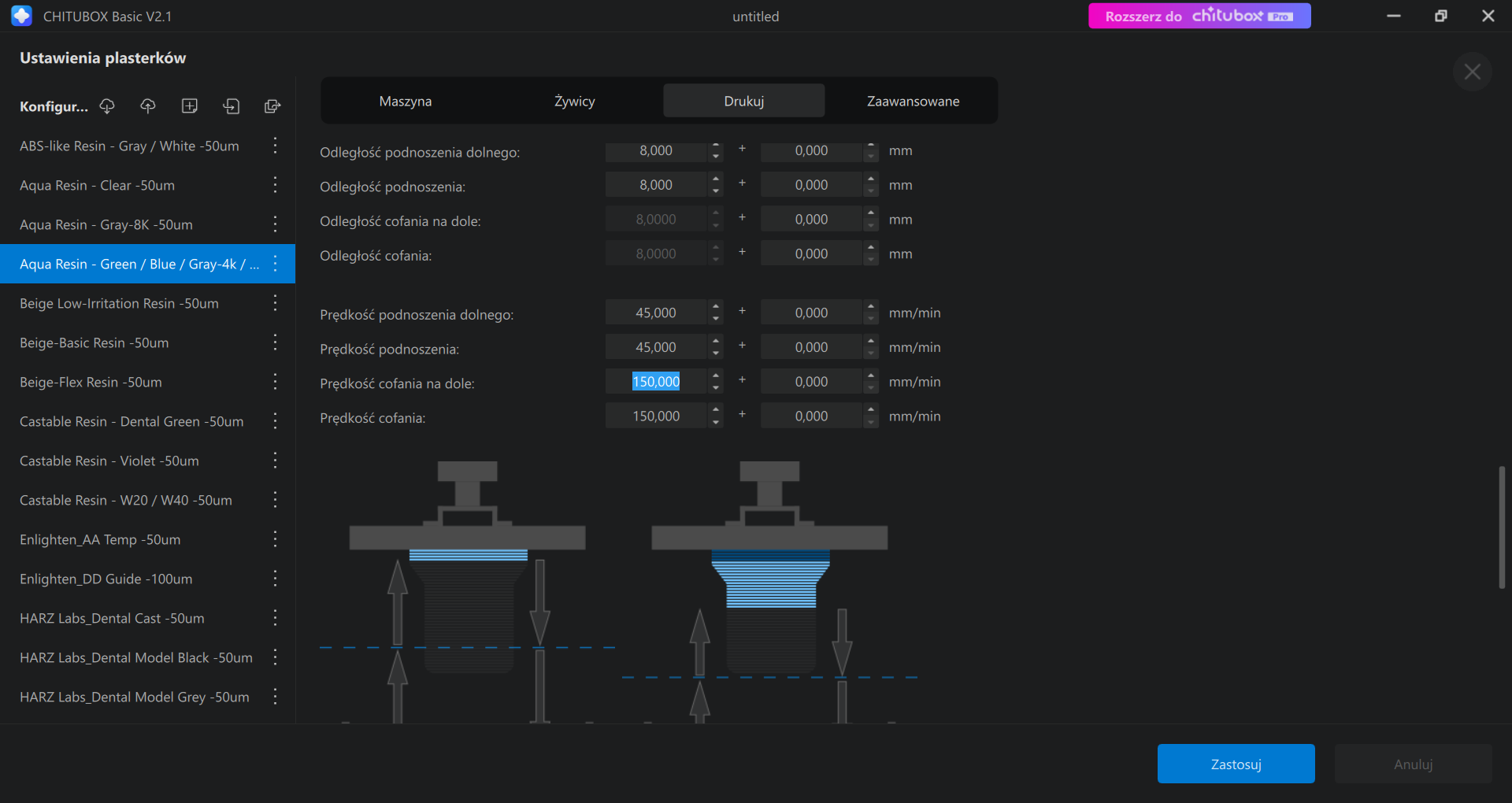Viewport: 1512px width, 803px height.
Task: Click the Anuluj button
Action: tap(1414, 764)
